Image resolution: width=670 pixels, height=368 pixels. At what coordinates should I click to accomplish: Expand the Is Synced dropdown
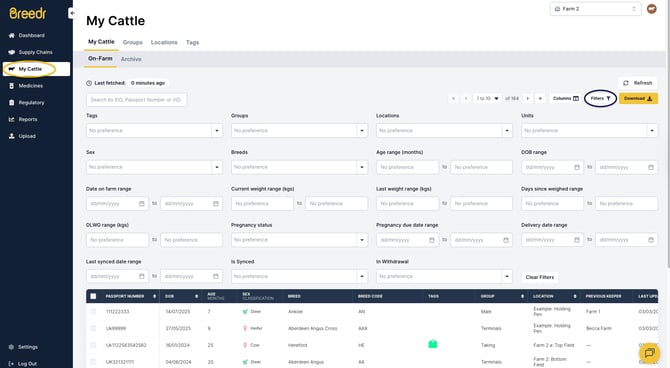pyautogui.click(x=362, y=276)
